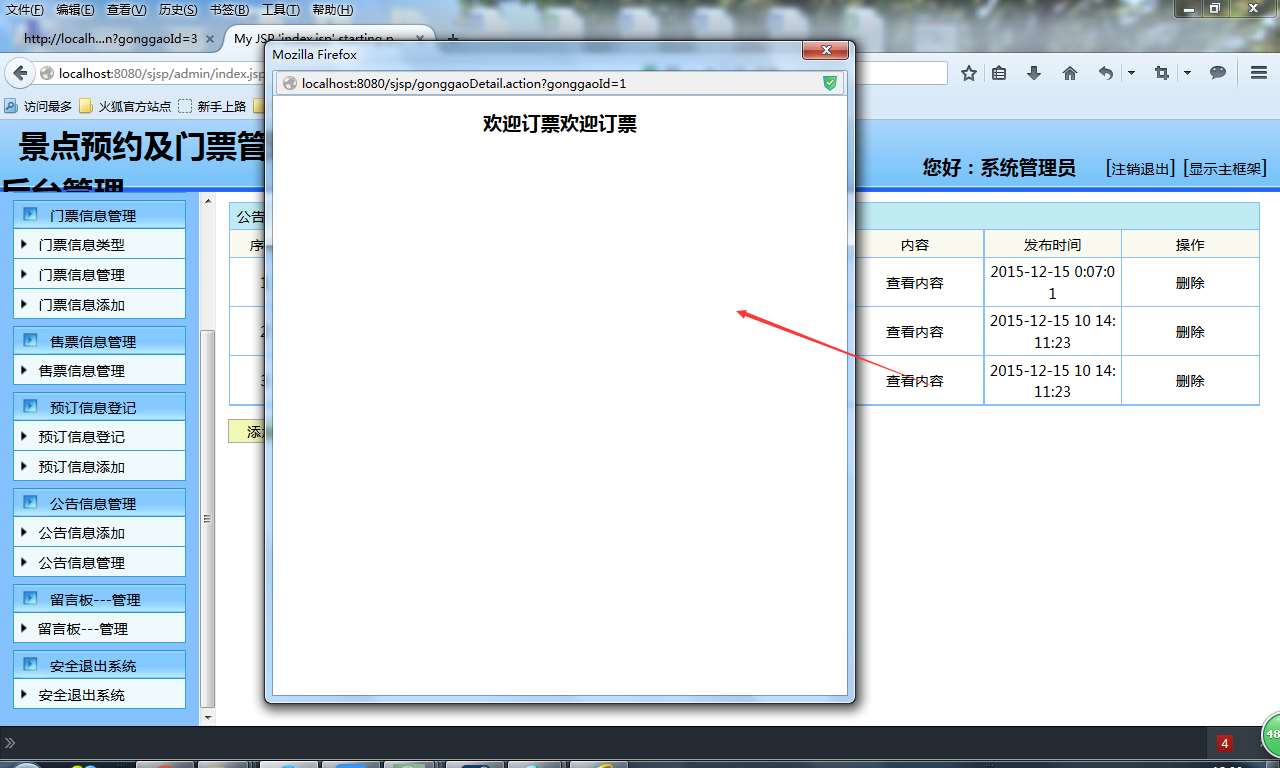Open the Firefox hamburger menu

[x=1259, y=73]
